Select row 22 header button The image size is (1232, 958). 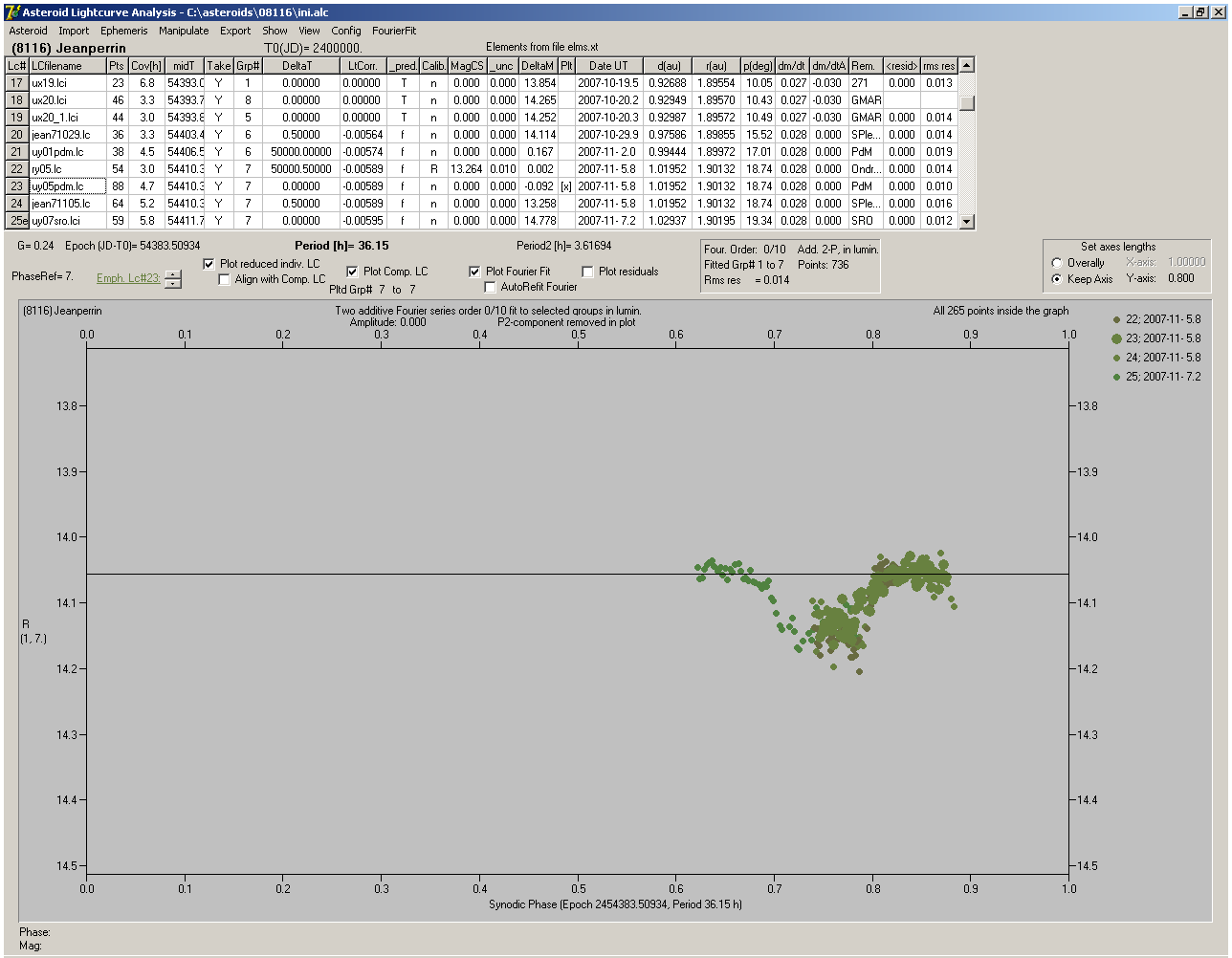17,169
